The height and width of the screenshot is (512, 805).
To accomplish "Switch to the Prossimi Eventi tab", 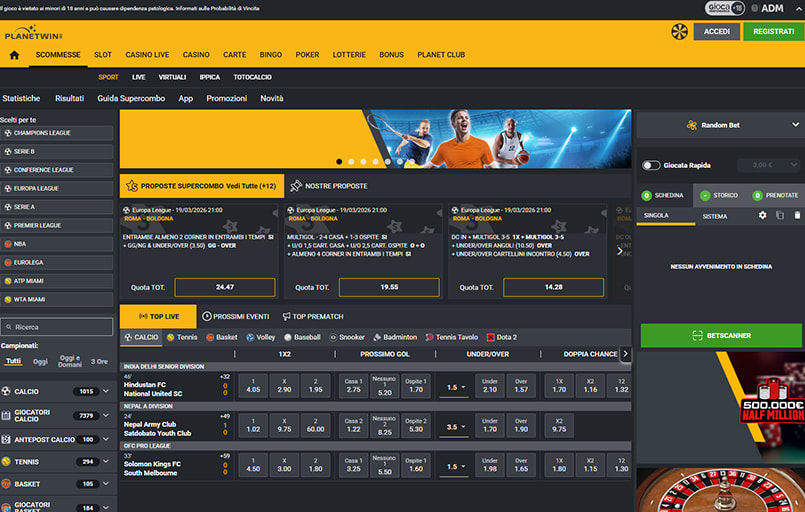I will [x=235, y=316].
